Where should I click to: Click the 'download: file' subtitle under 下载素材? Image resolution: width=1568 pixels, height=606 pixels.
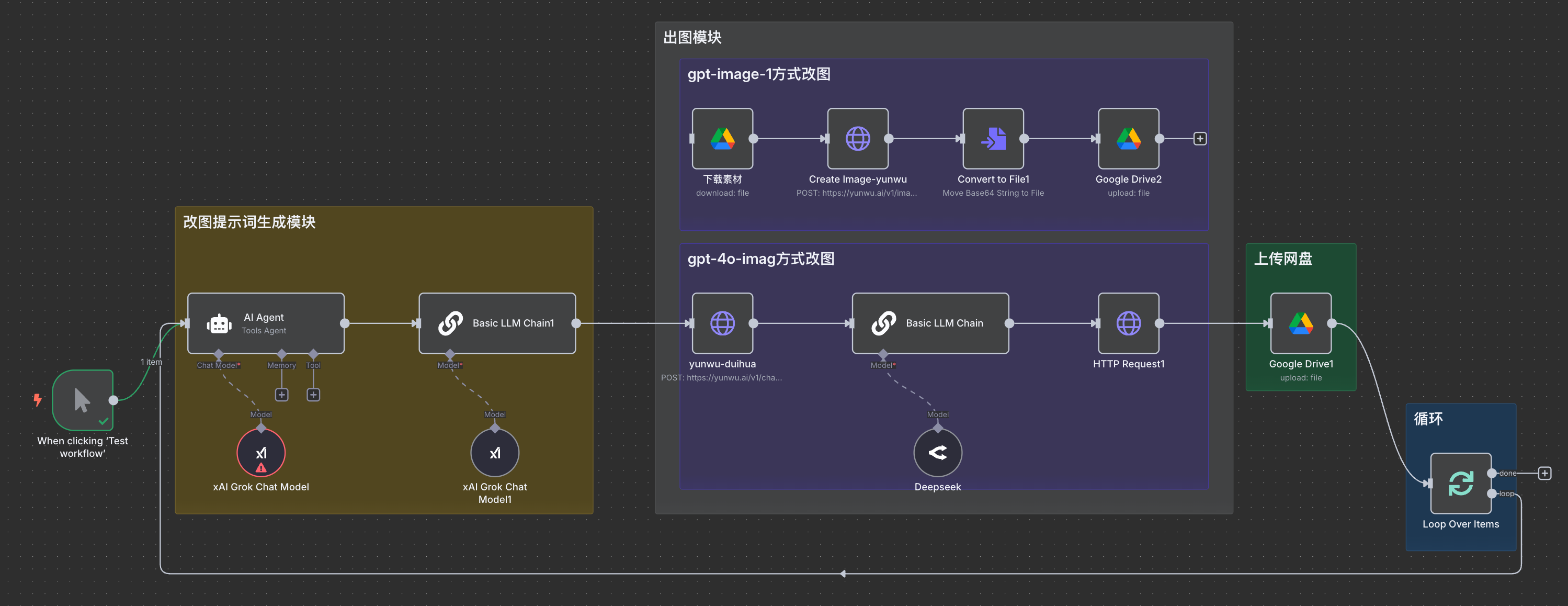[722, 193]
